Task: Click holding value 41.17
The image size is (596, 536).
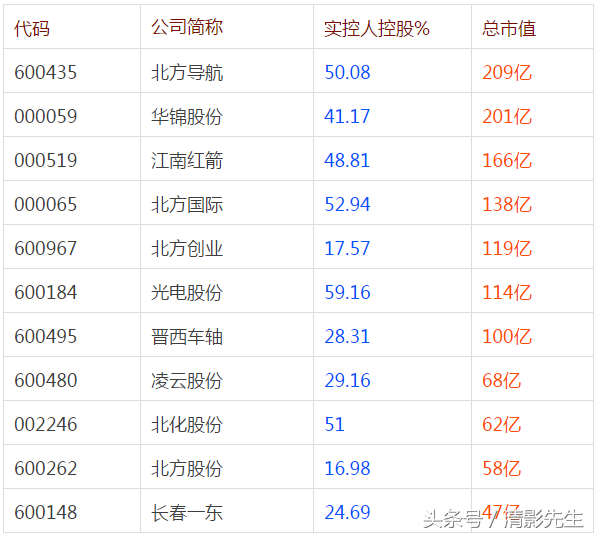Action: point(347,116)
